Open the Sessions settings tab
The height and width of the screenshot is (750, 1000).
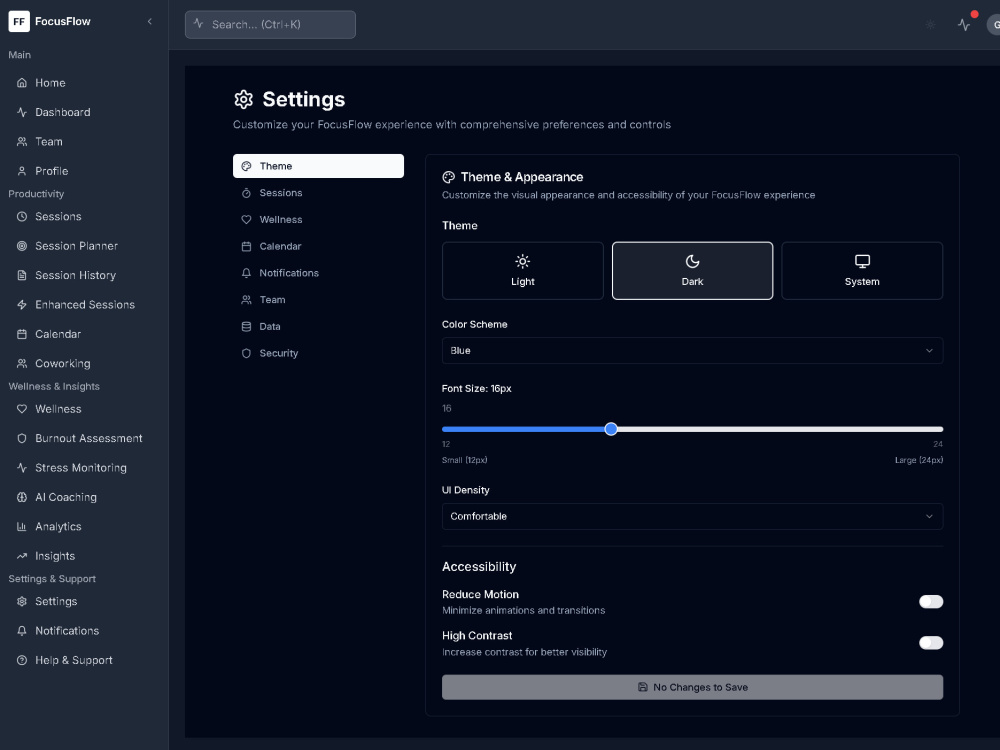coord(318,193)
